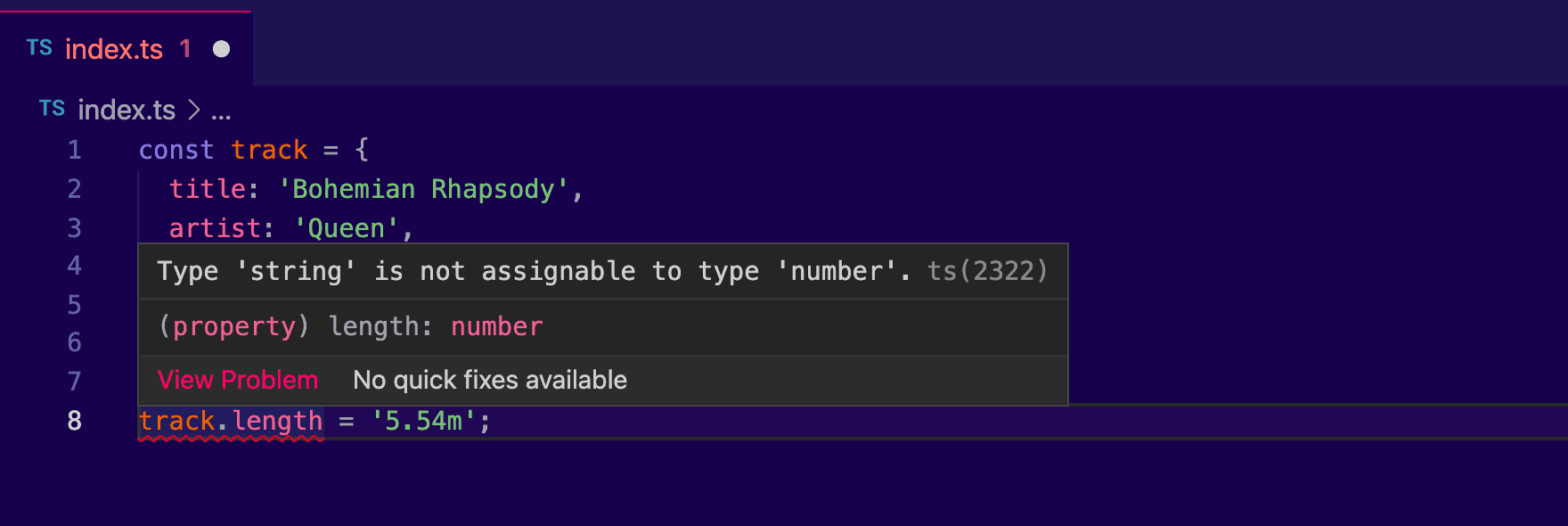This screenshot has width=1568, height=526.
Task: Click line number 5 in the gutter
Action: pyautogui.click(x=75, y=305)
